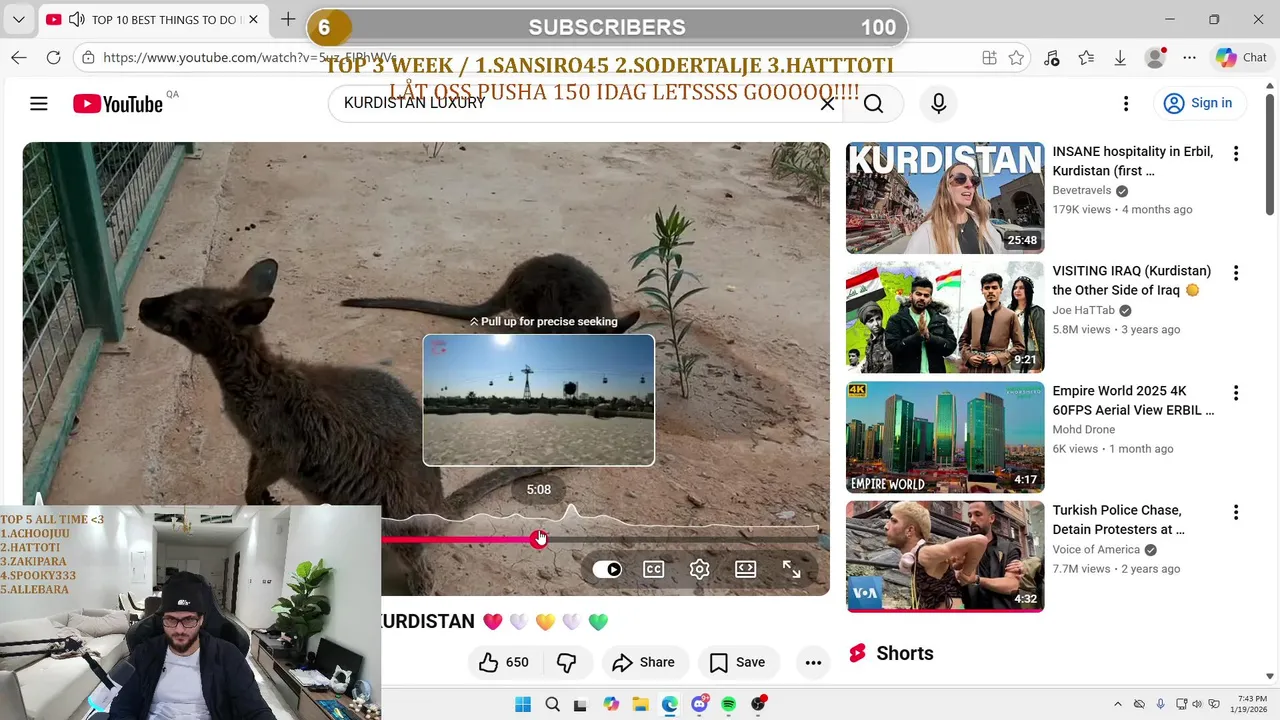Viewport: 1280px width, 720px height.
Task: Open Windows Start menu
Action: click(x=523, y=704)
